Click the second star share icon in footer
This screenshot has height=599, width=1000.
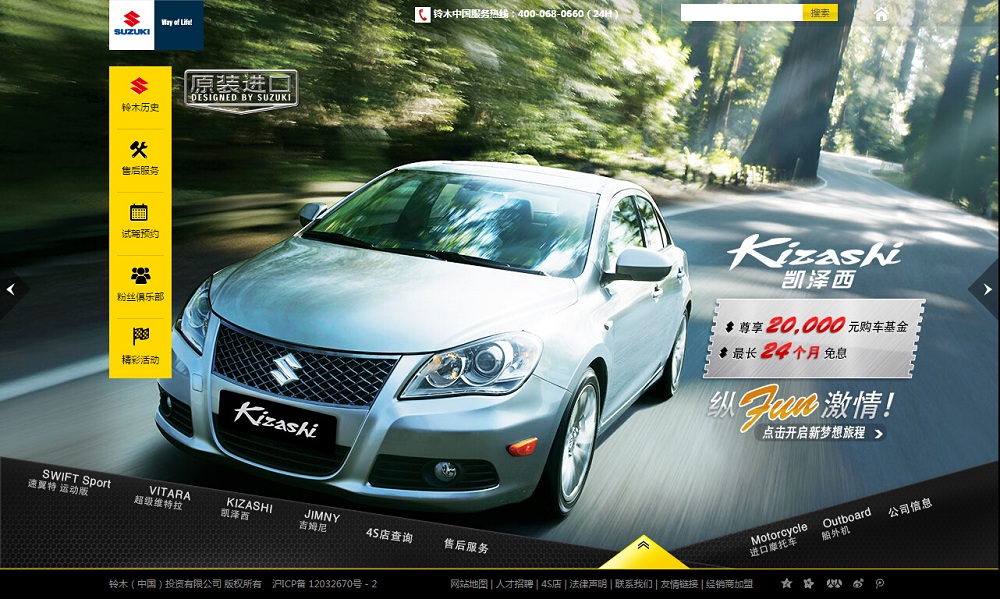point(809,583)
